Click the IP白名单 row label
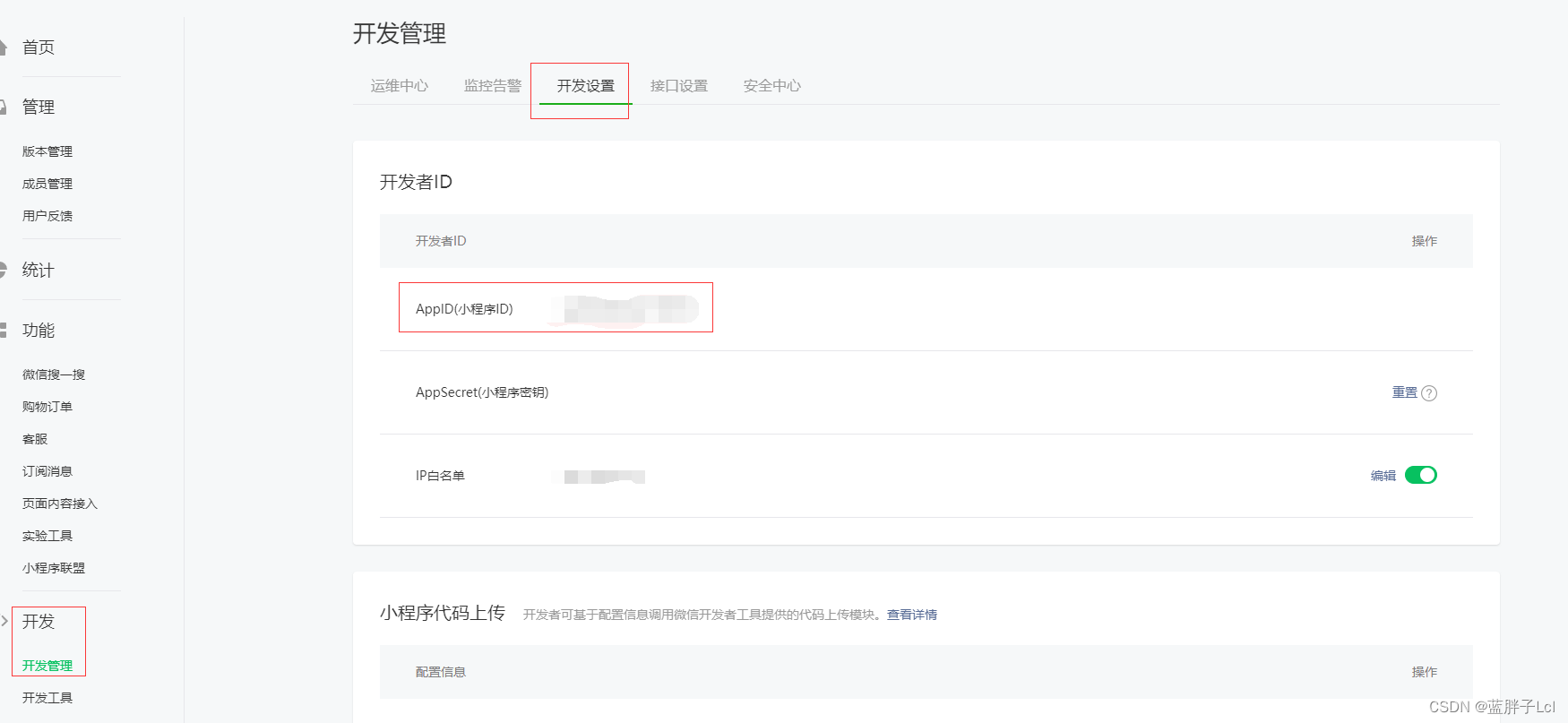 [440, 476]
